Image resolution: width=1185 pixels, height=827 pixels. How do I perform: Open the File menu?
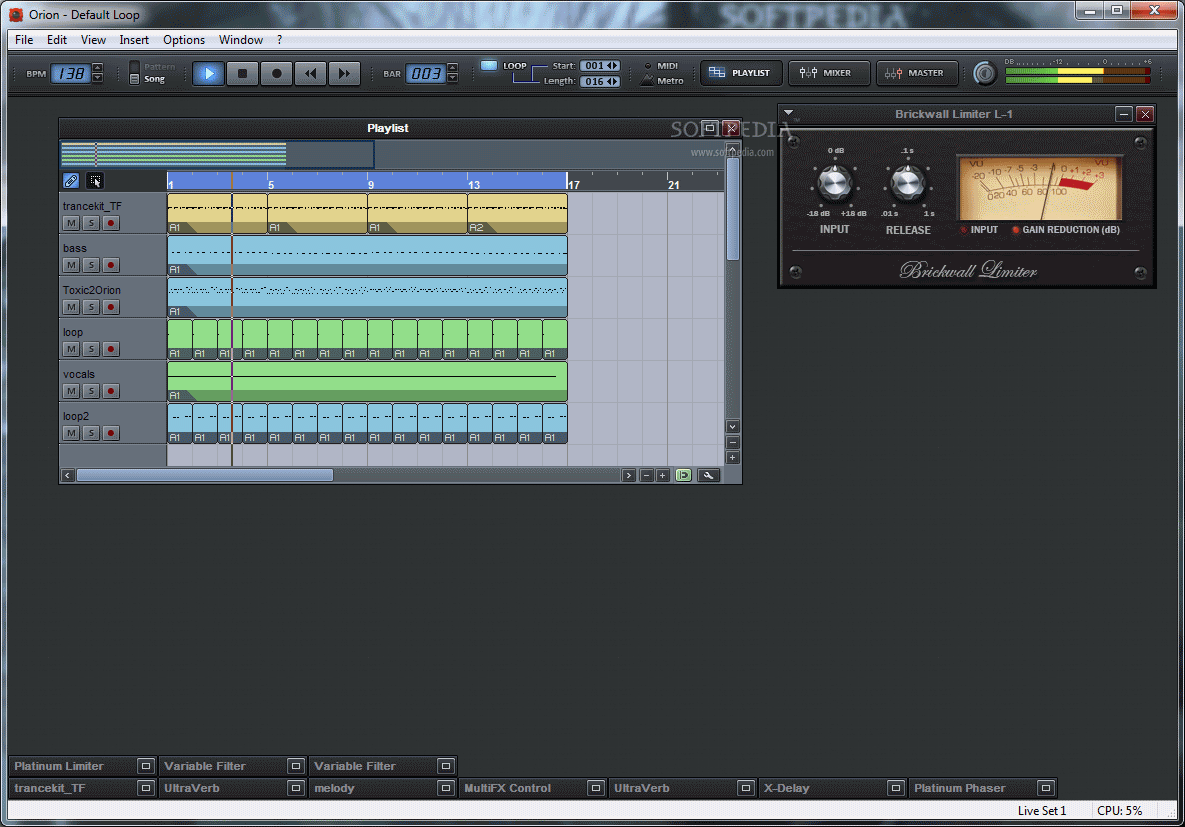click(24, 40)
